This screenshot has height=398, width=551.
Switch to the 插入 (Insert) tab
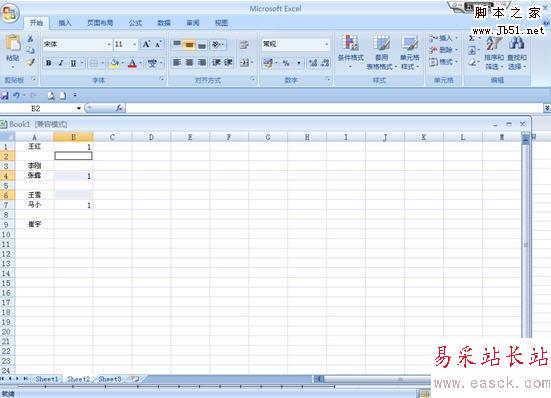click(65, 23)
